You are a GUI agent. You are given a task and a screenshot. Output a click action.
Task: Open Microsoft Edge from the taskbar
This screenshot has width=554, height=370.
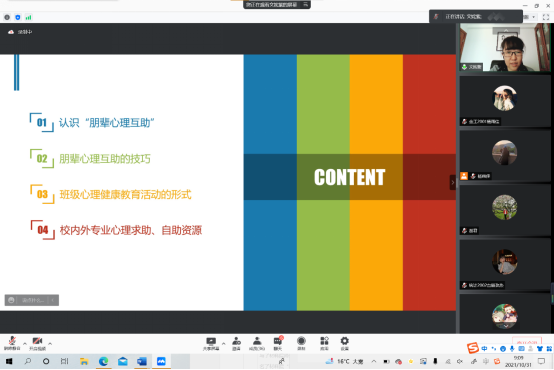click(103, 361)
